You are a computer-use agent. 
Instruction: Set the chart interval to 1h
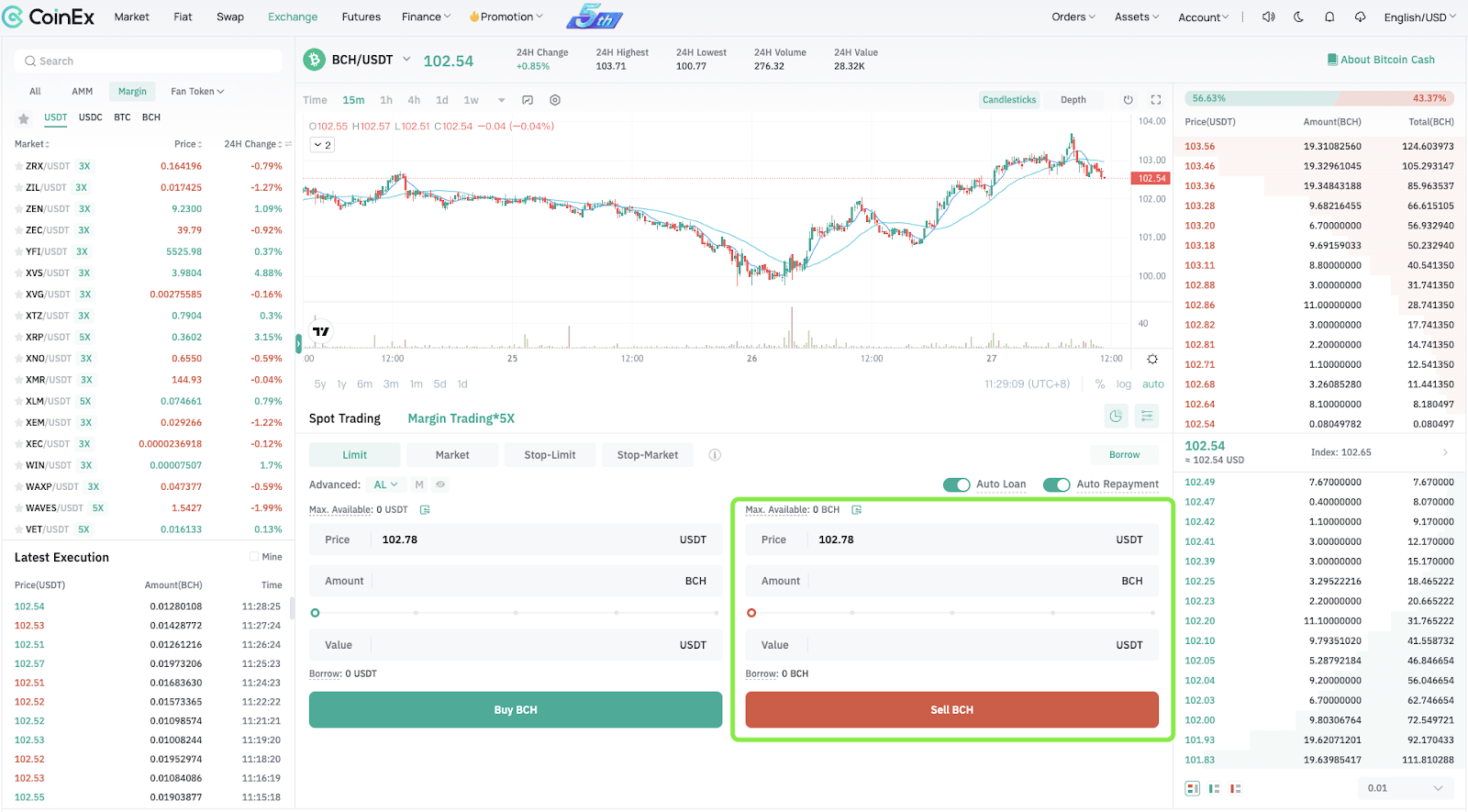(386, 100)
